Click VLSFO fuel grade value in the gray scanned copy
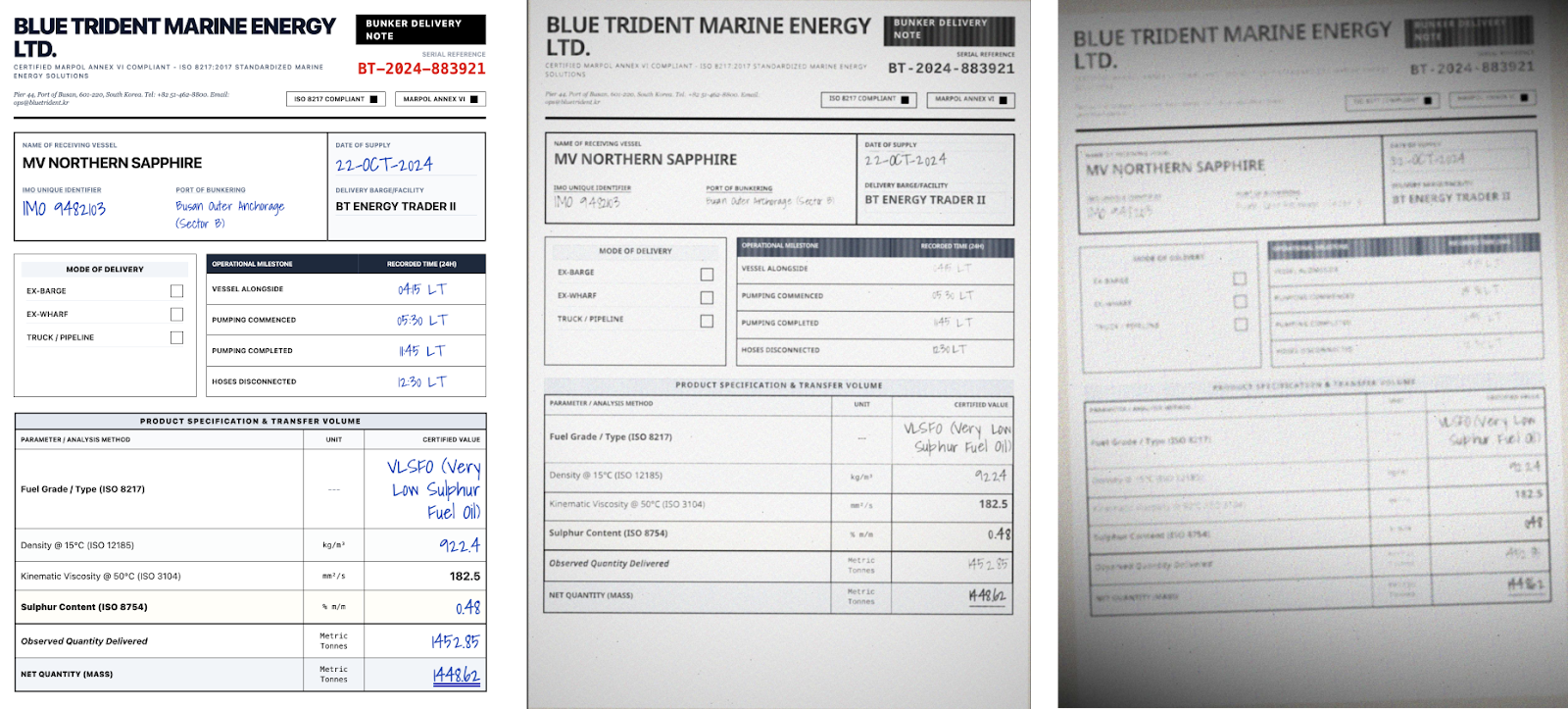This screenshot has height=709, width=1568. point(958,437)
